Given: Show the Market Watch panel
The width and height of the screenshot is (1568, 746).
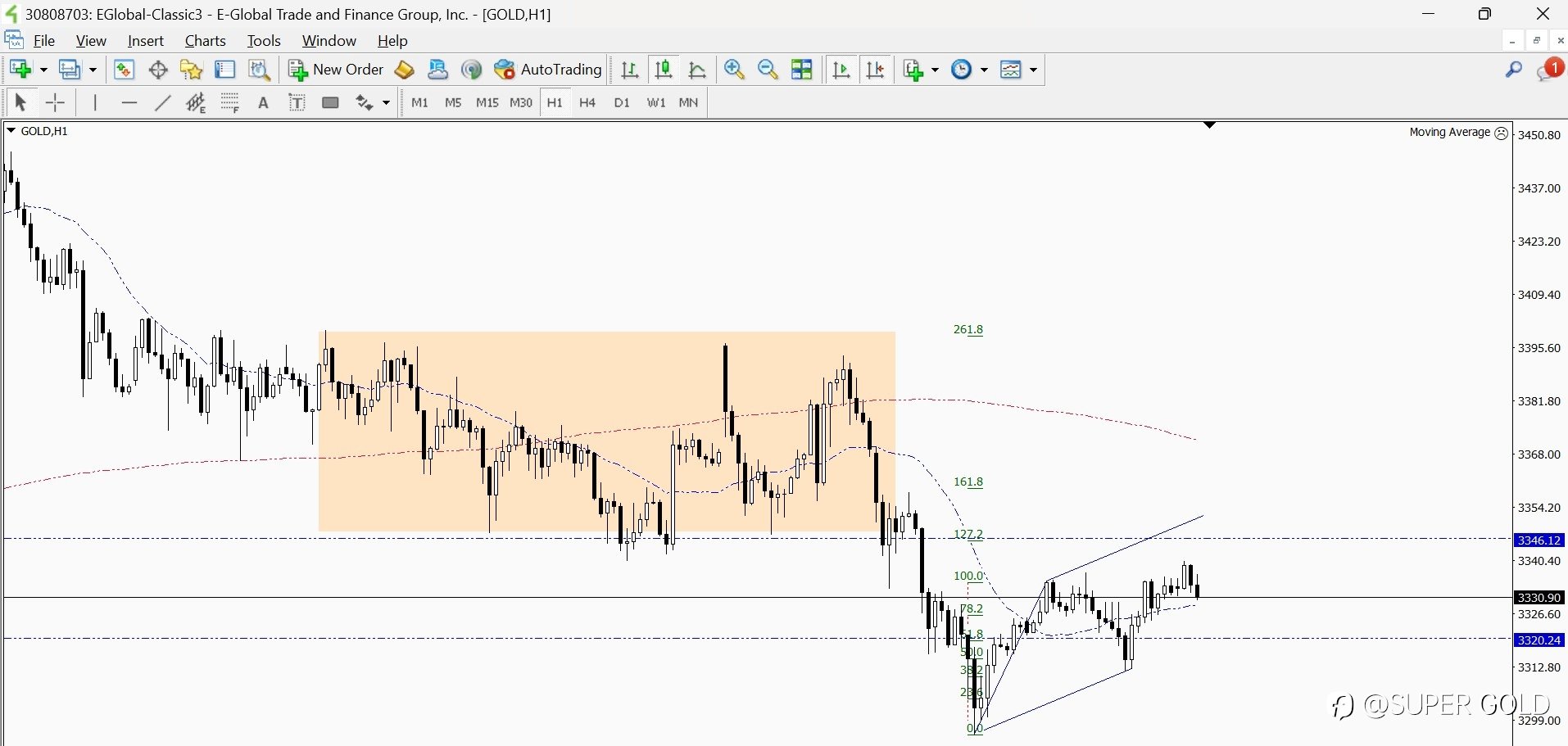Looking at the screenshot, I should click(x=124, y=70).
